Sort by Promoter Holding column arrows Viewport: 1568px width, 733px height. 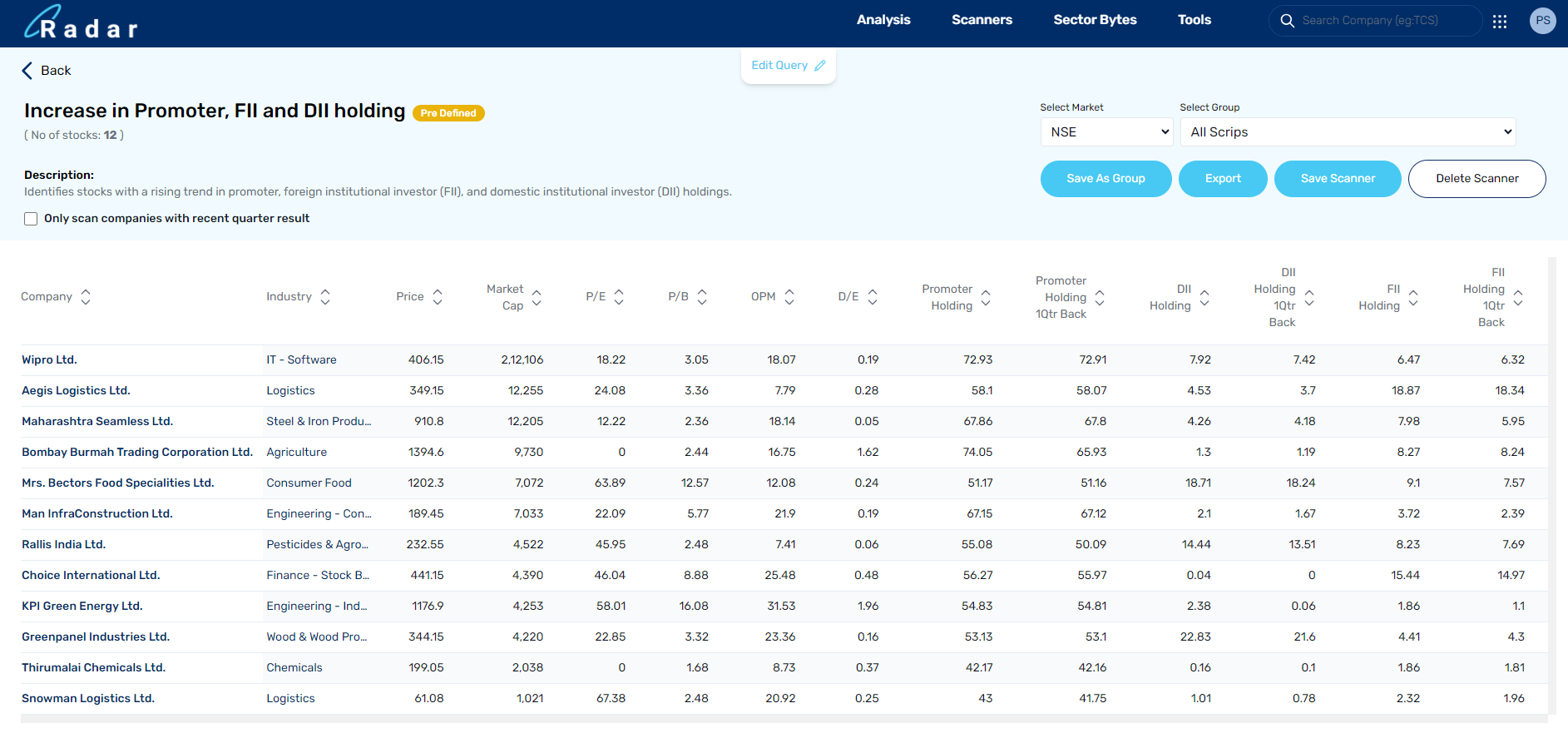tap(986, 297)
